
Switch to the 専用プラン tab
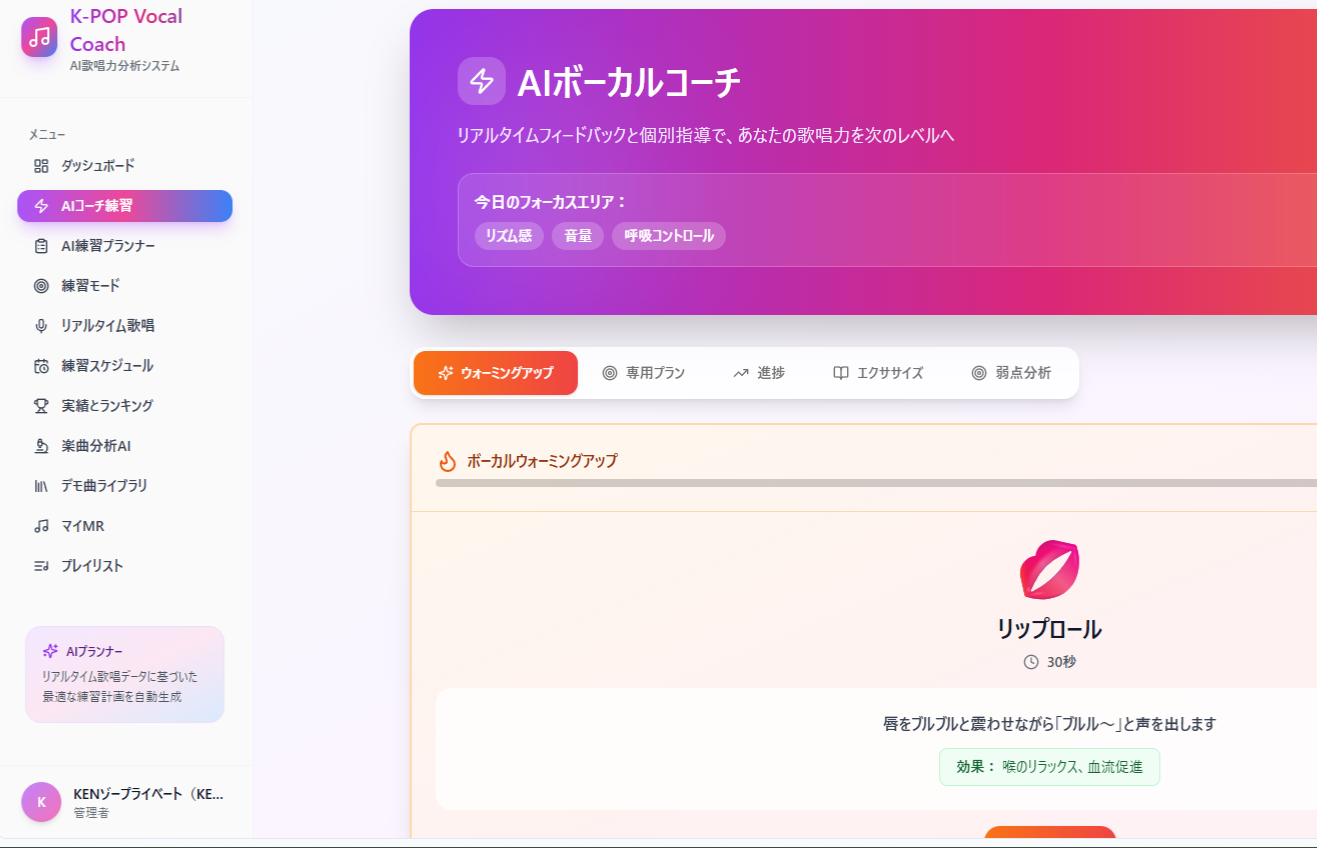pos(644,373)
